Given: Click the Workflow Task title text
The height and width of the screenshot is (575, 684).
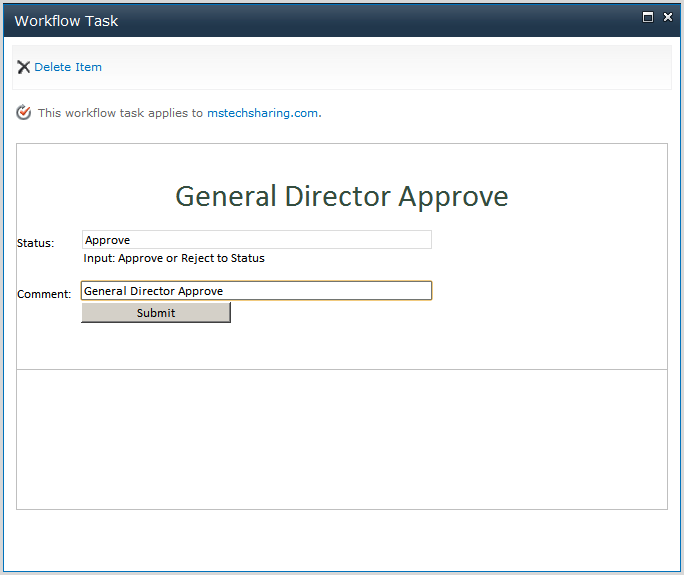Looking at the screenshot, I should tap(66, 21).
